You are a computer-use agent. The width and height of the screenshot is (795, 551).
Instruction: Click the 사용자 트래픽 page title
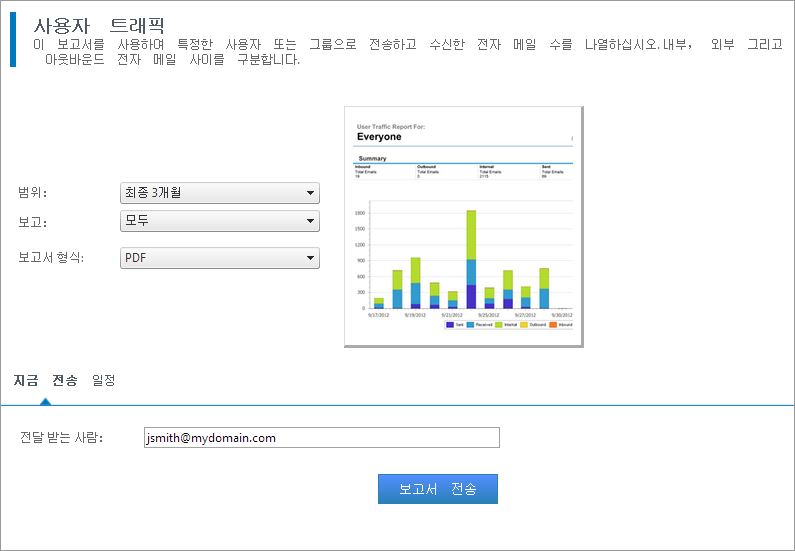[x=99, y=26]
